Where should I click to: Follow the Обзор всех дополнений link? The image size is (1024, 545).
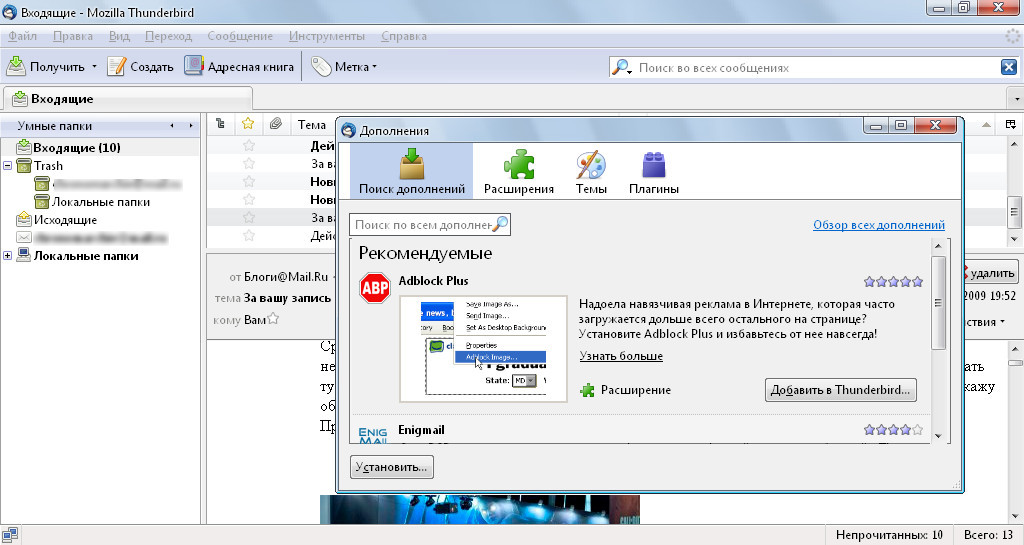pyautogui.click(x=878, y=225)
